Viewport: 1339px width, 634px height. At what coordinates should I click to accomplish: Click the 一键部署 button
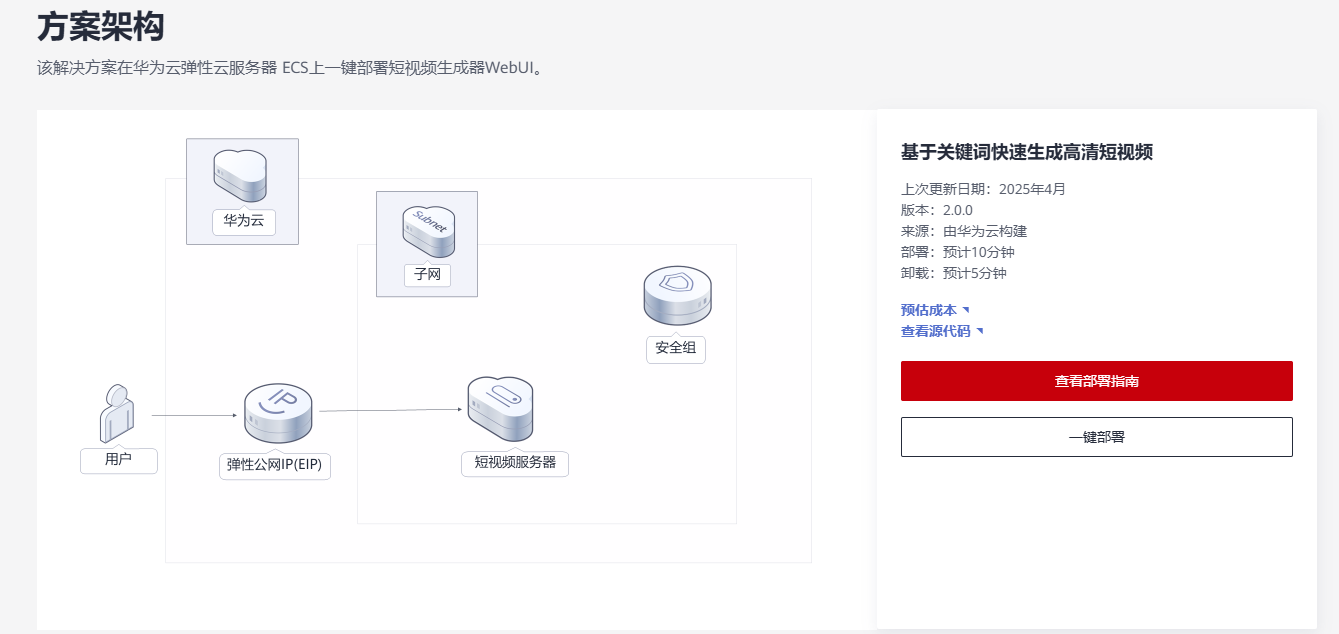click(x=1097, y=437)
